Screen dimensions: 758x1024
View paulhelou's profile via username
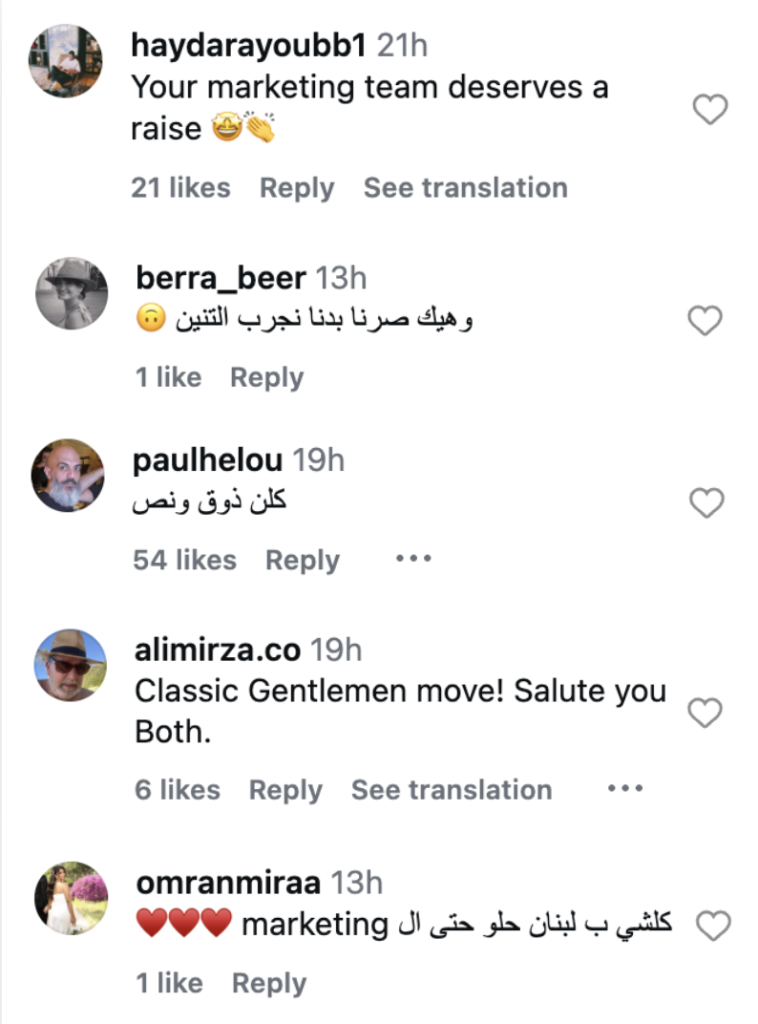(207, 460)
